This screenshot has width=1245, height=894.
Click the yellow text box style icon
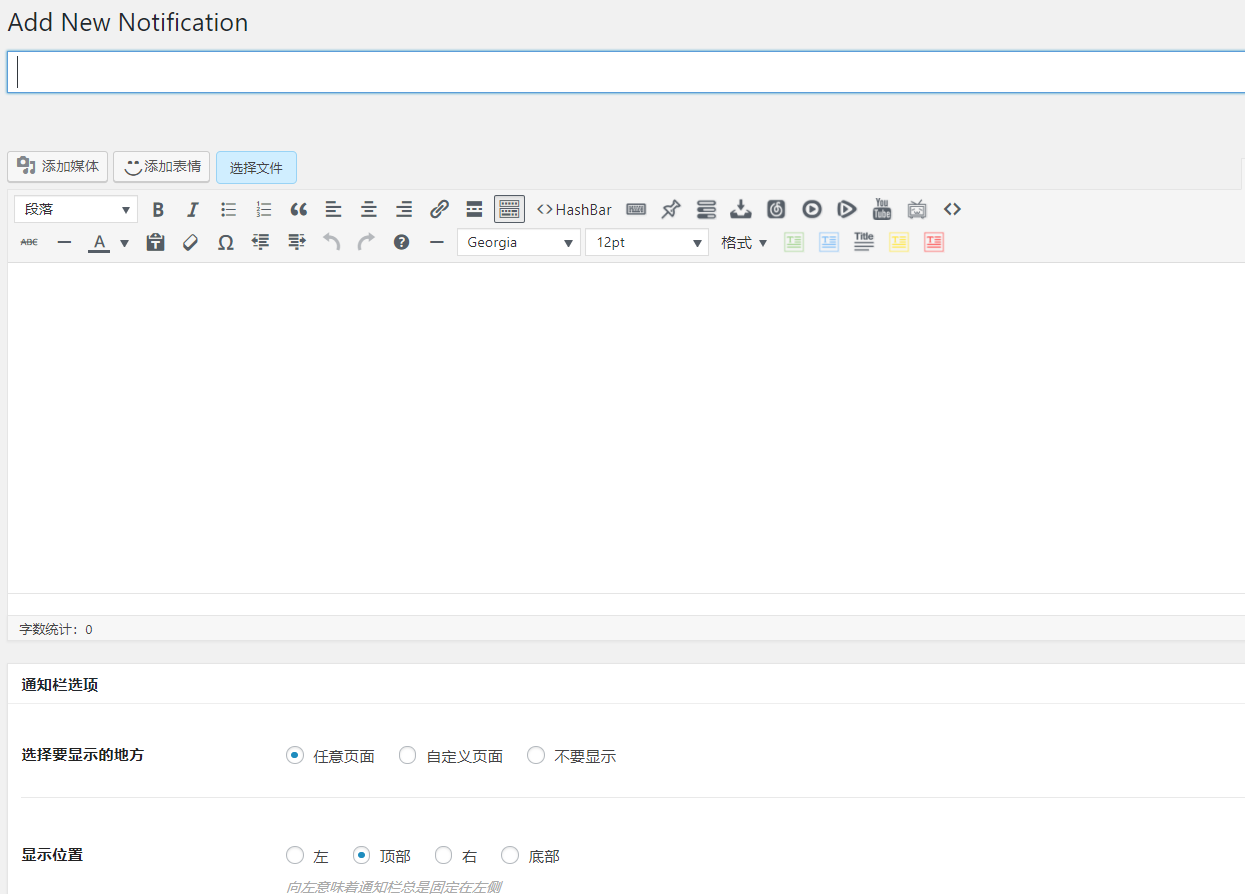899,242
